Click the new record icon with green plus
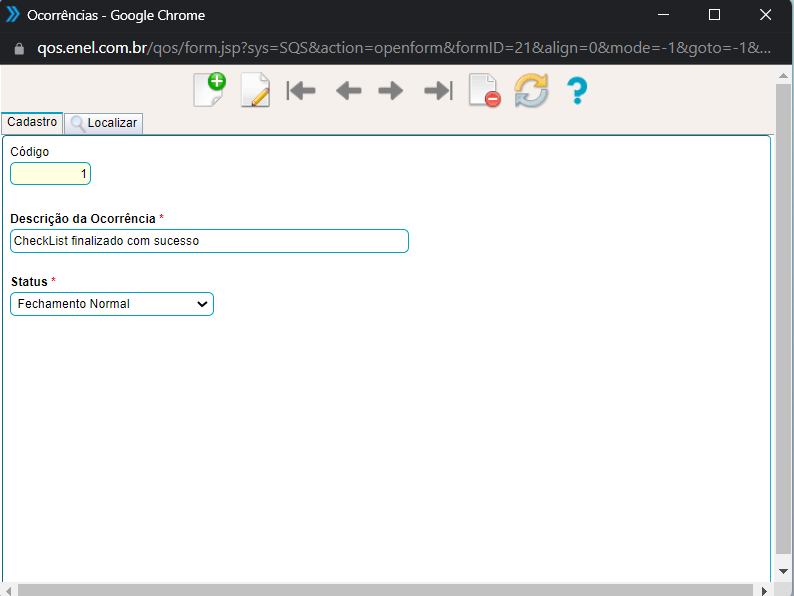 click(209, 91)
